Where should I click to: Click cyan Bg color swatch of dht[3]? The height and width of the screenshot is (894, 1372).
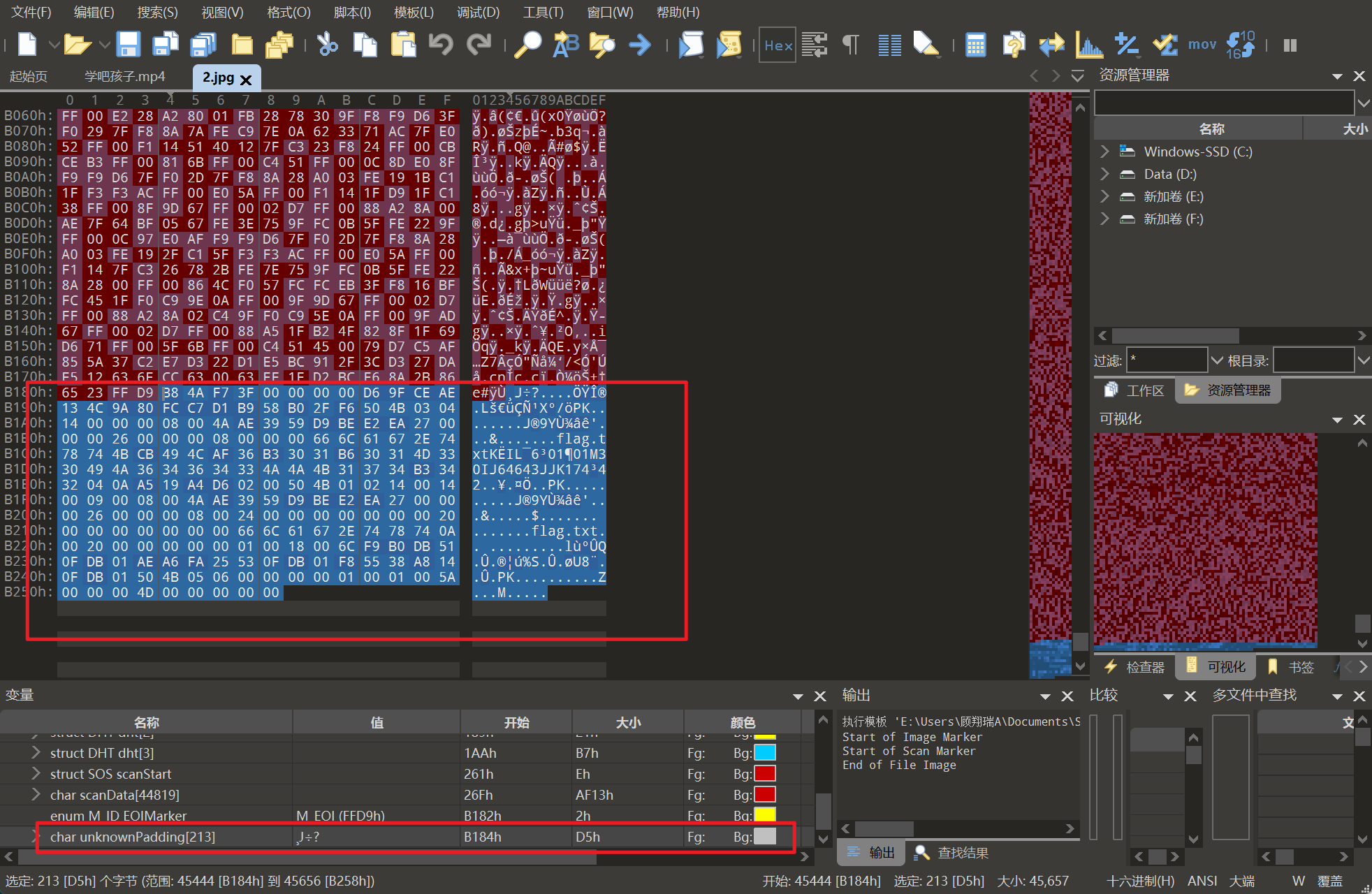click(765, 753)
